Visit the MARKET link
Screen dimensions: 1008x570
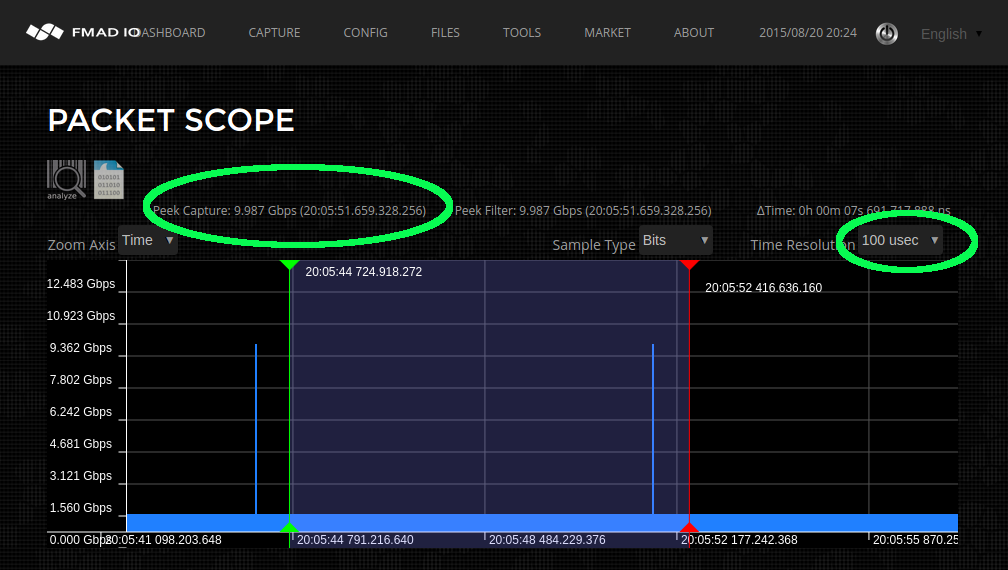(607, 33)
